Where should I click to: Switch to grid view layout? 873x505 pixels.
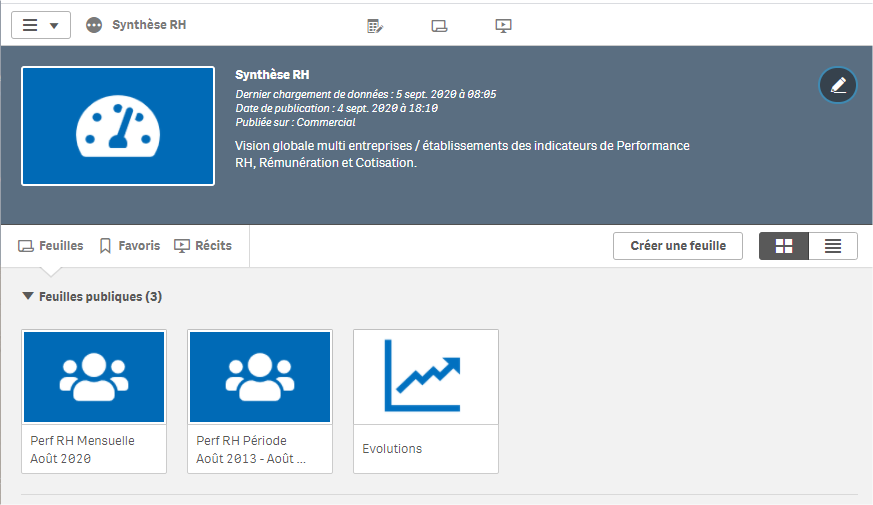tap(784, 246)
